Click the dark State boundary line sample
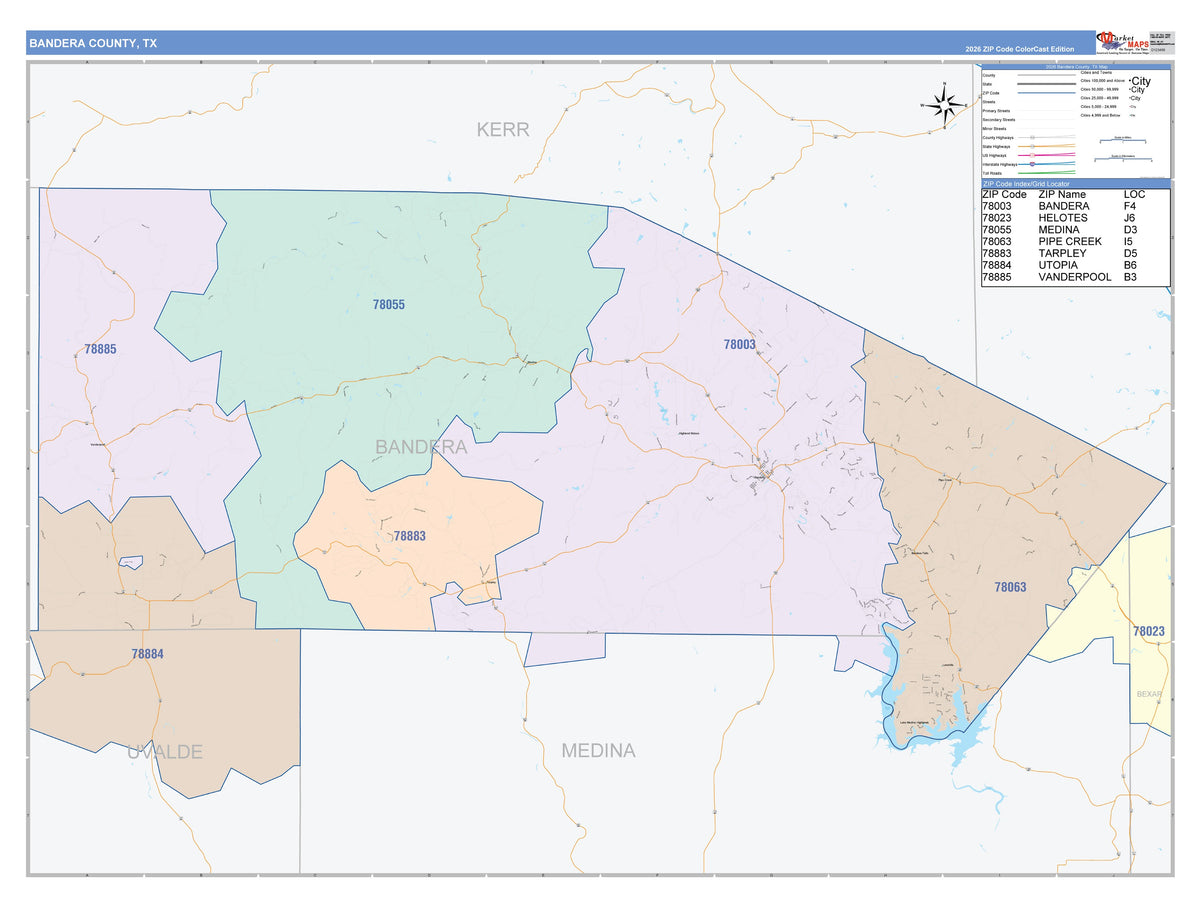The width and height of the screenshot is (1200, 908). [1046, 84]
